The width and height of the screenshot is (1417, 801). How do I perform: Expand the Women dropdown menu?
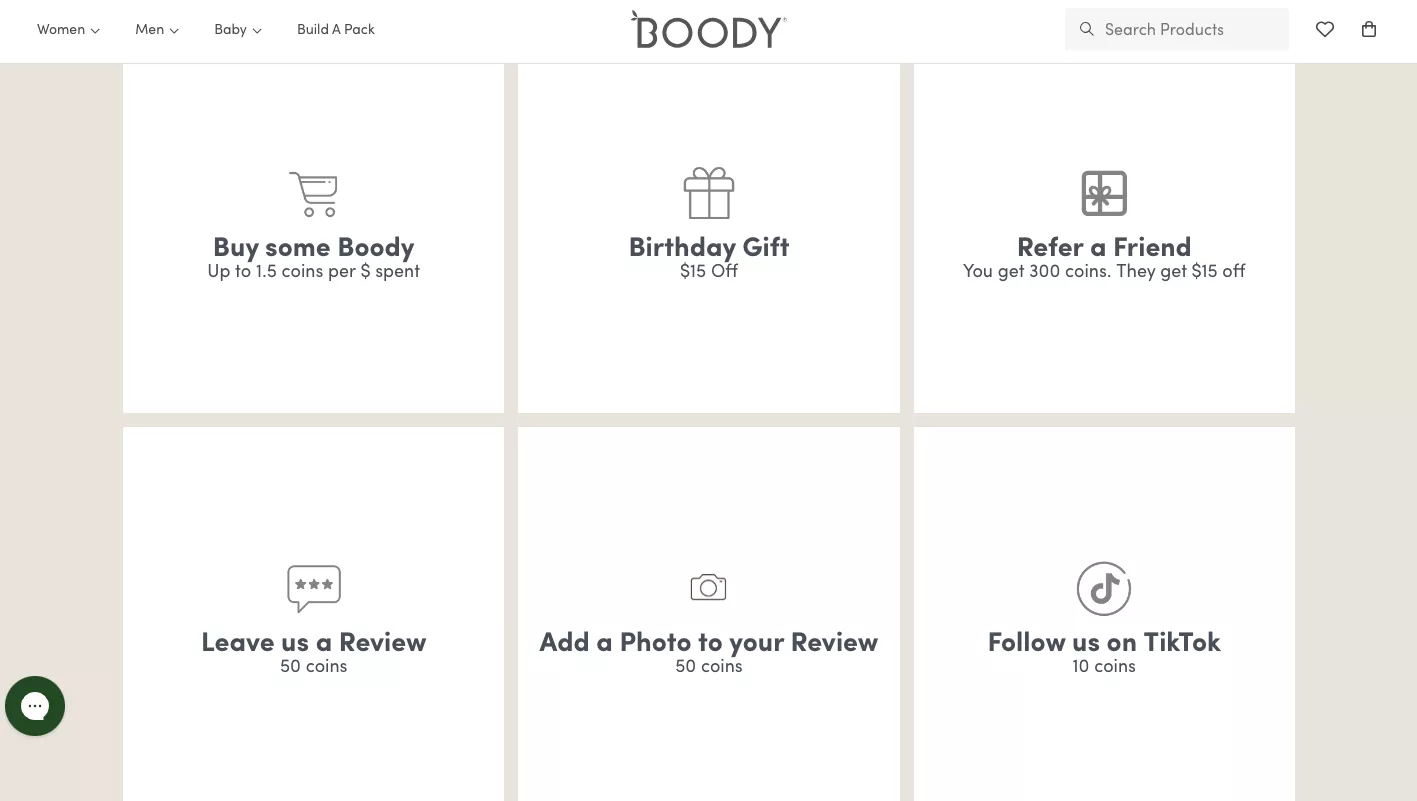(68, 30)
